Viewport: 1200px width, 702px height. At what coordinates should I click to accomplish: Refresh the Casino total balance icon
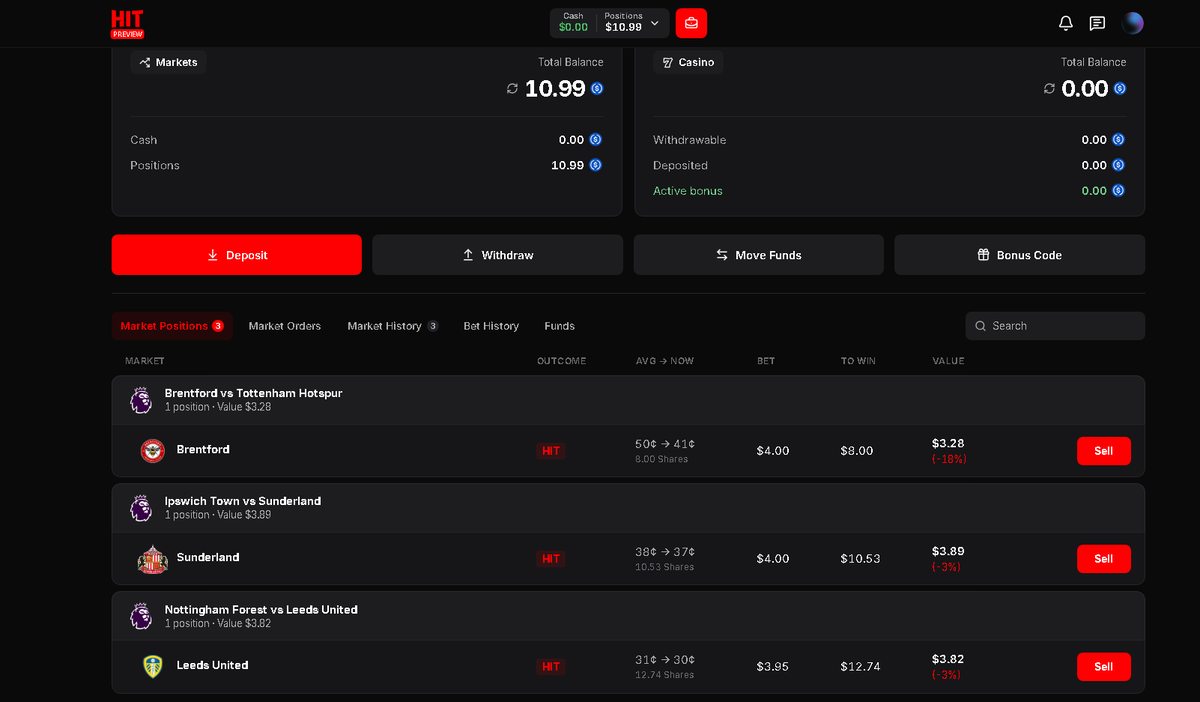click(1049, 89)
